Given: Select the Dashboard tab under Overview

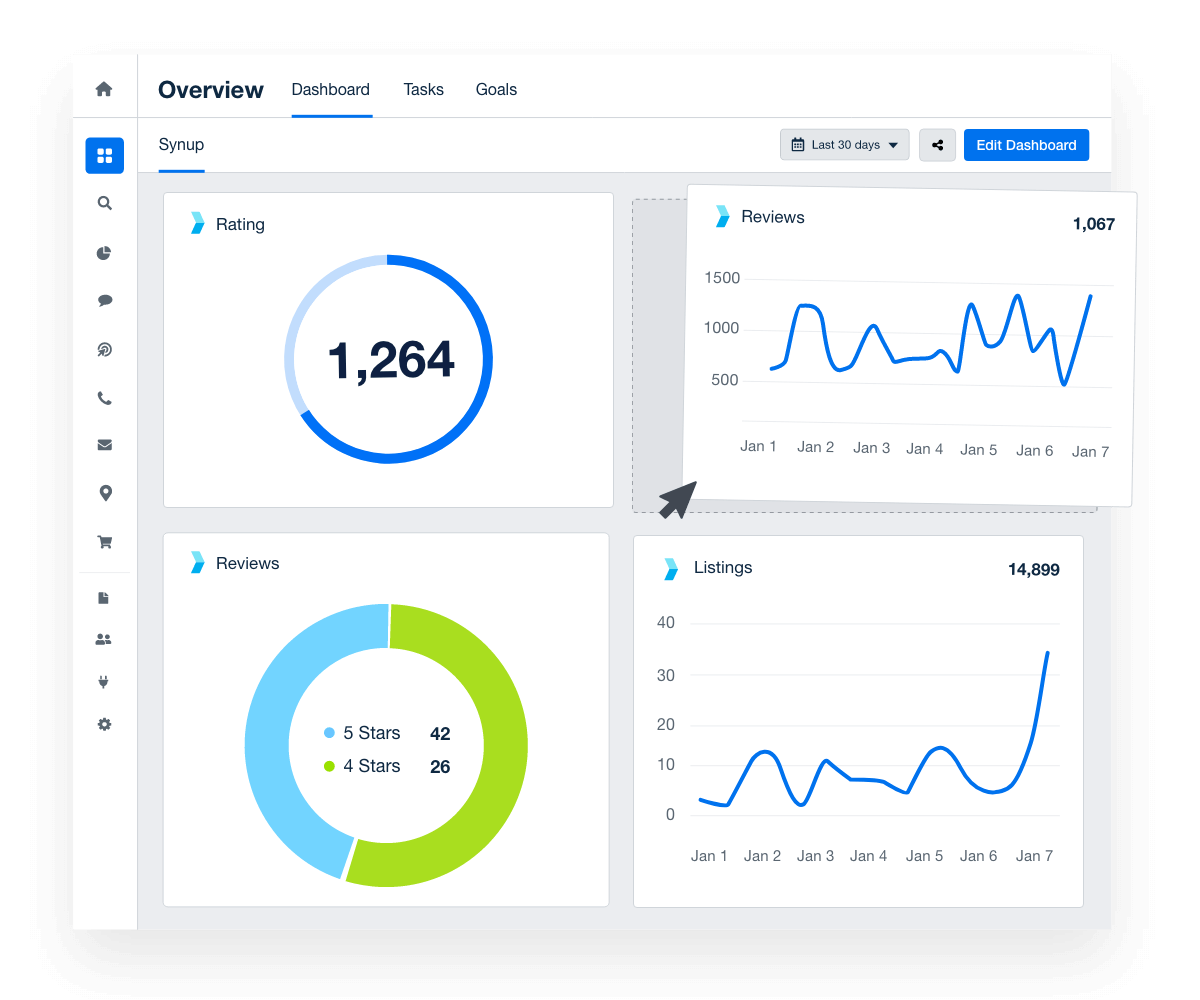Looking at the screenshot, I should pyautogui.click(x=331, y=89).
